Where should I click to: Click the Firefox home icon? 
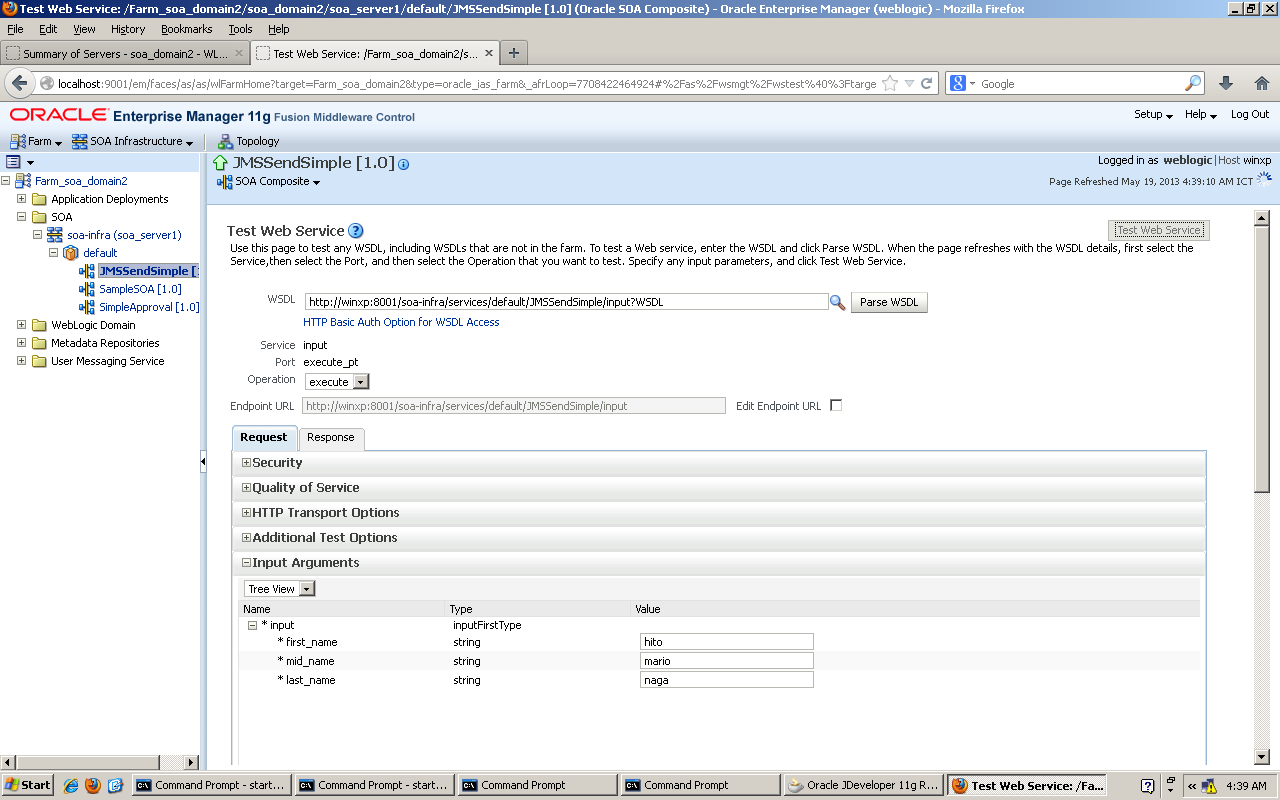[1262, 83]
